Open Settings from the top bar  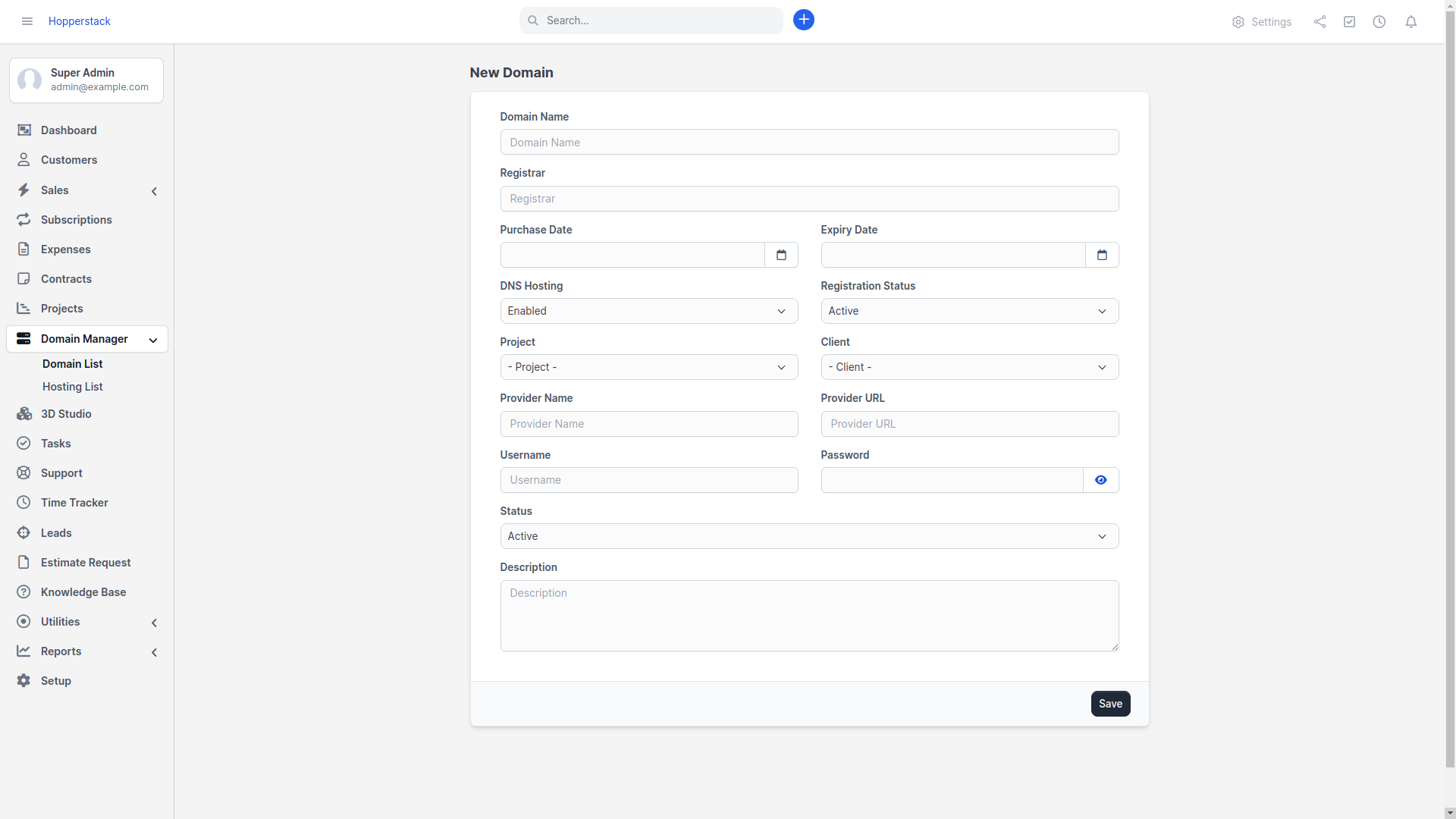(1262, 22)
